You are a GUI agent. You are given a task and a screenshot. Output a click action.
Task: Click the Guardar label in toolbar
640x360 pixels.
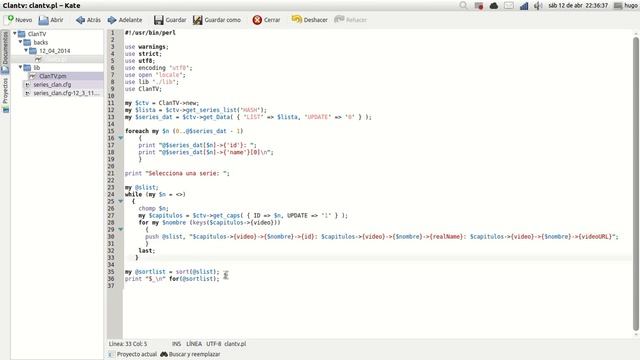[176, 20]
